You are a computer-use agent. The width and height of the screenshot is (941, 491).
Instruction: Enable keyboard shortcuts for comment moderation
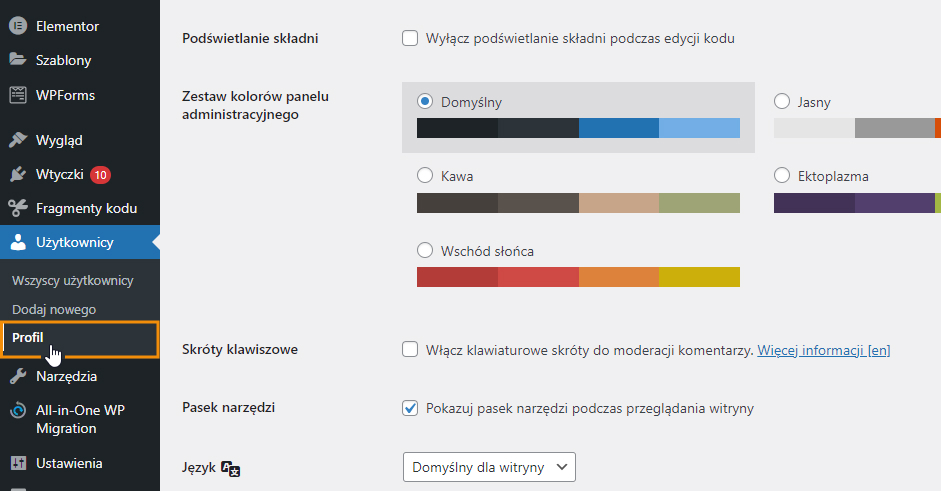click(x=410, y=349)
